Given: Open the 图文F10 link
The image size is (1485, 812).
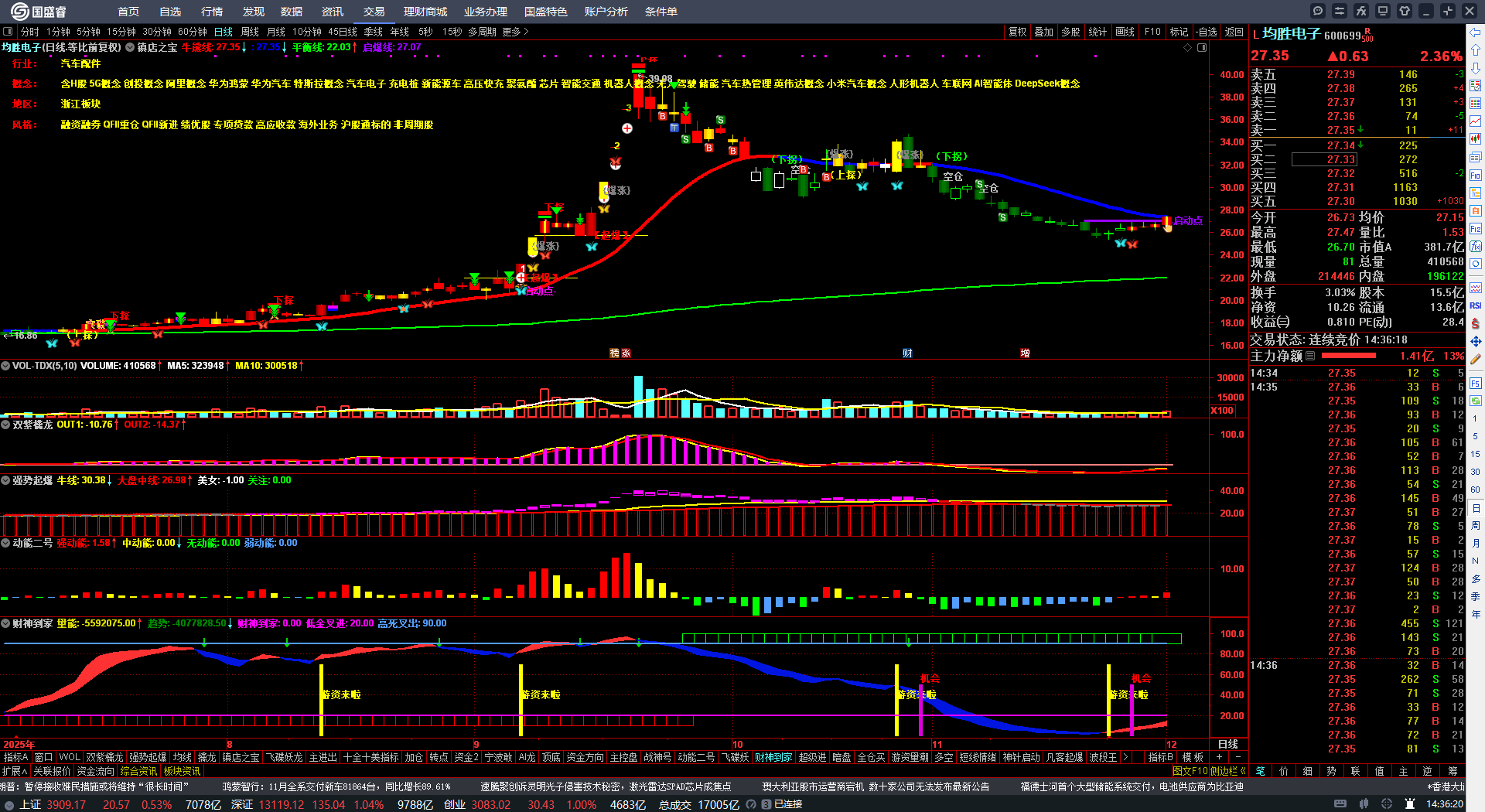Looking at the screenshot, I should coord(1190,771).
